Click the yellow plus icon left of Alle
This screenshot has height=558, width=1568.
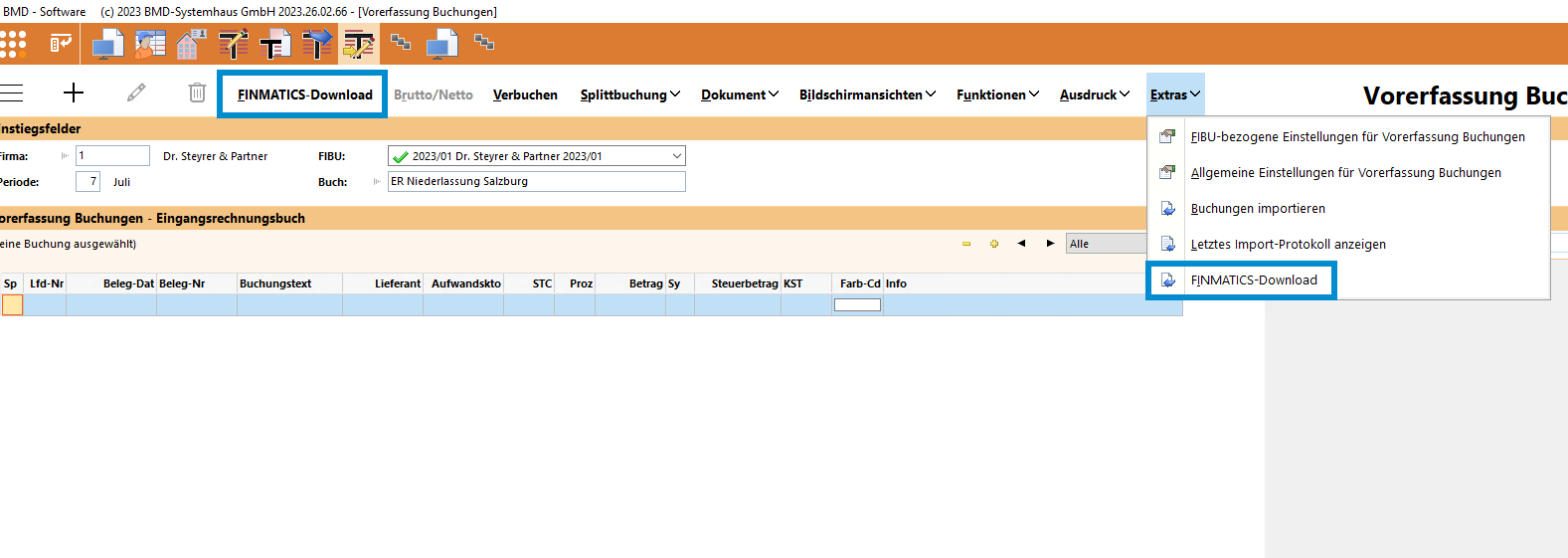click(994, 244)
